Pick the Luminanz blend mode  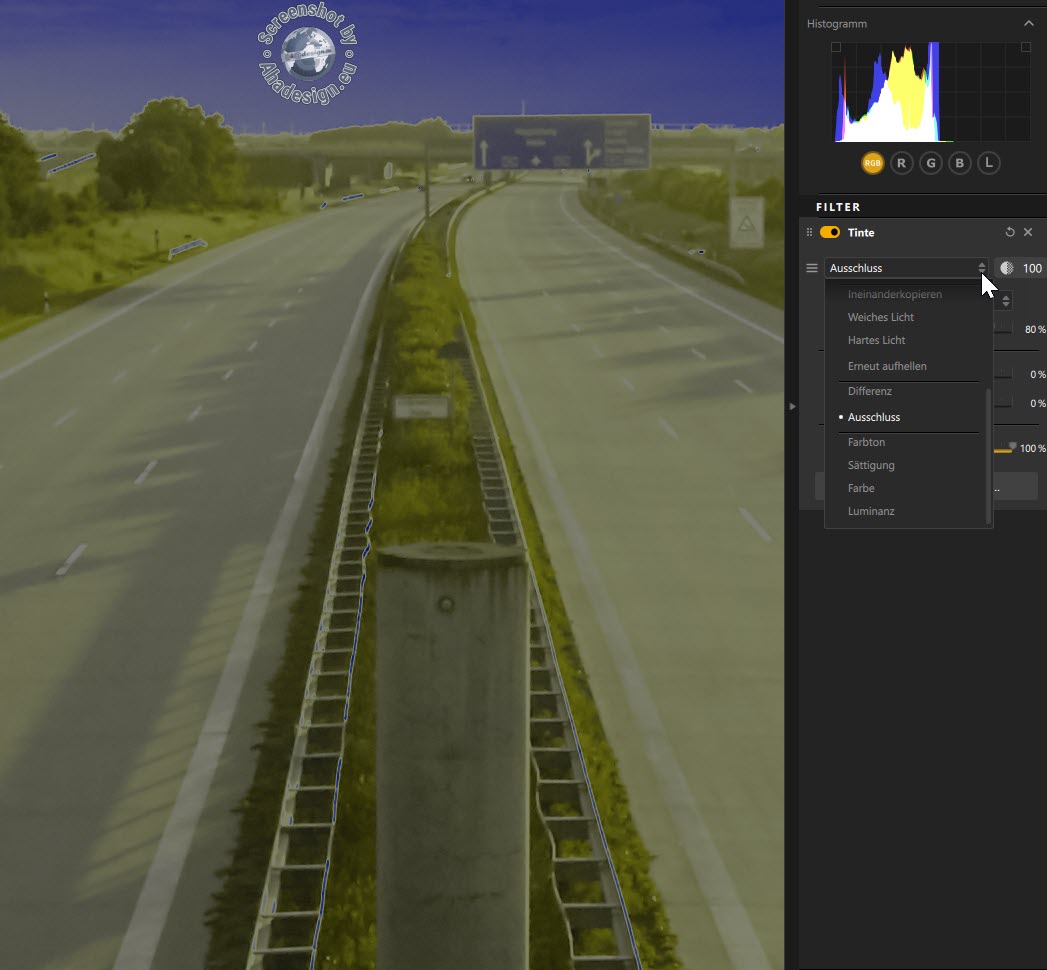(871, 511)
